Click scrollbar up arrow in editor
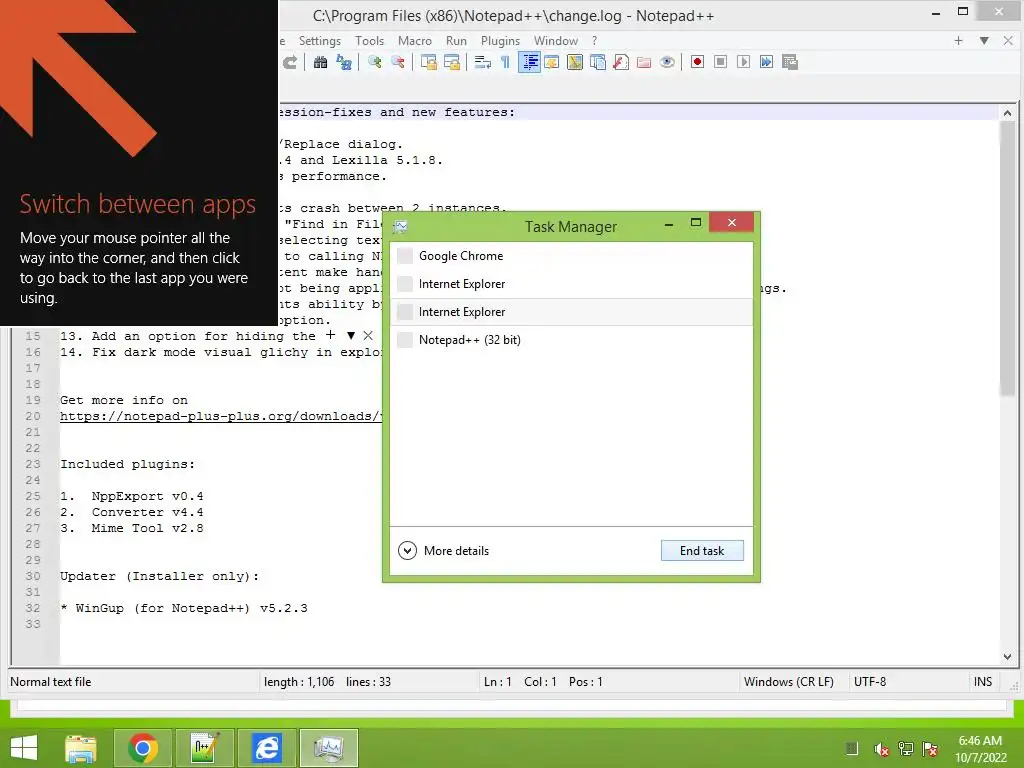Screen dimensions: 1024x768 [1007, 113]
